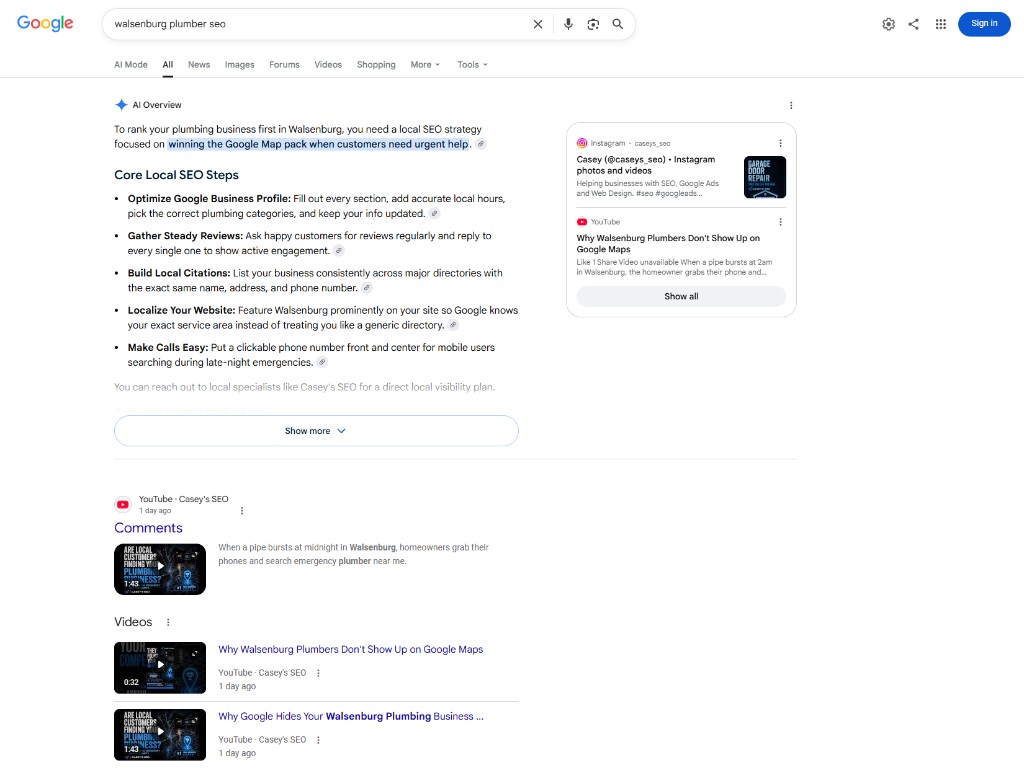Screen dimensions: 1024x768
Task: Click the Google logo
Action: (45, 23)
